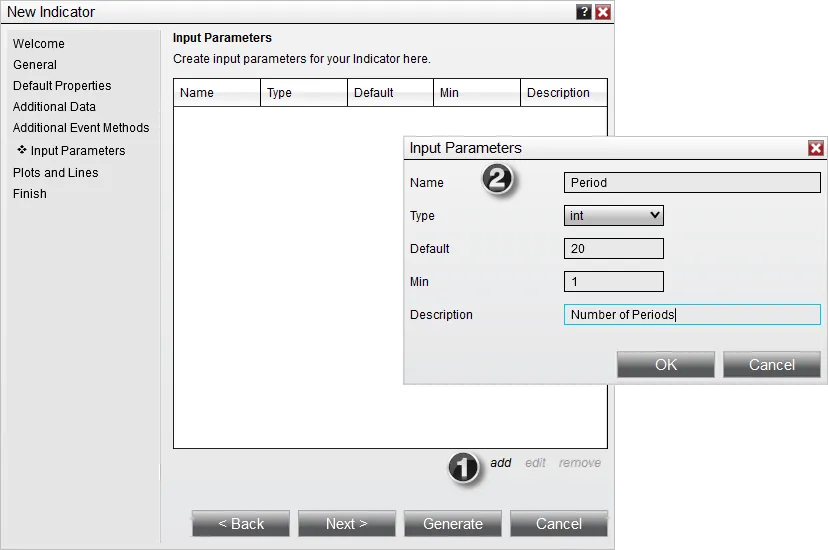Open Additional Event Methods step
The height and width of the screenshot is (550, 828).
click(x=81, y=128)
